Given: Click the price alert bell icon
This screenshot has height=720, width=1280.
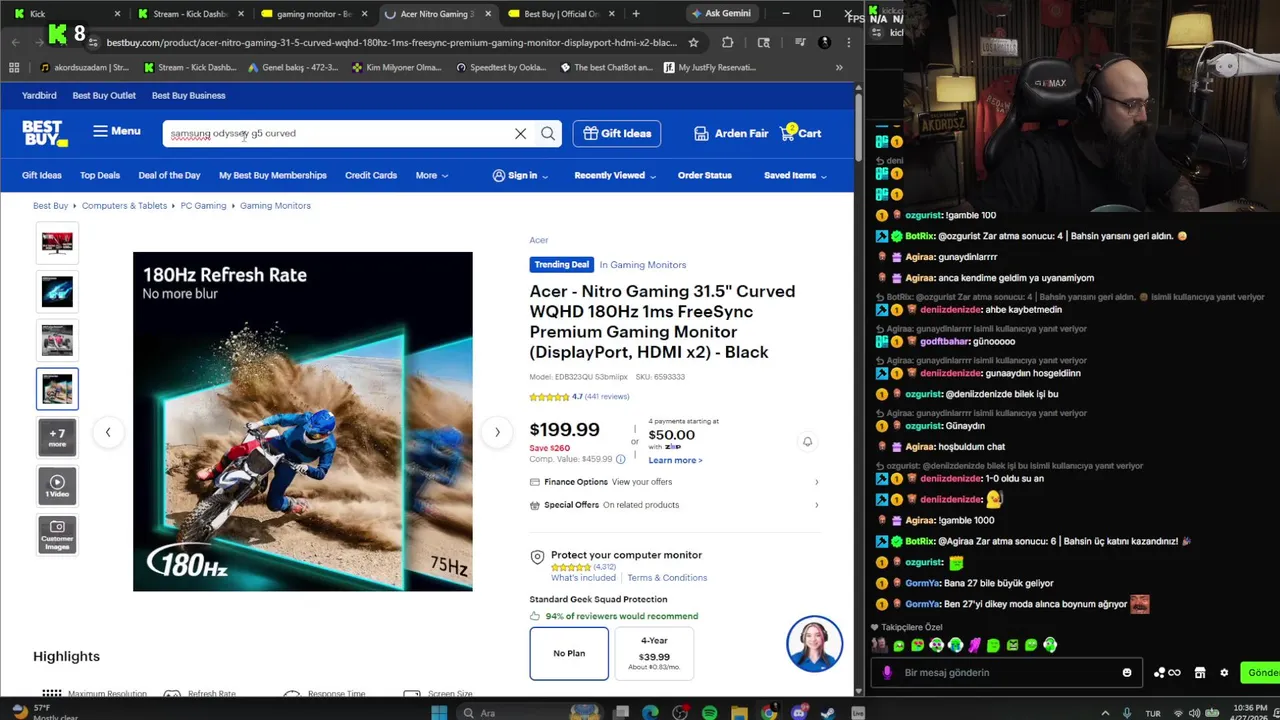Looking at the screenshot, I should [x=807, y=441].
